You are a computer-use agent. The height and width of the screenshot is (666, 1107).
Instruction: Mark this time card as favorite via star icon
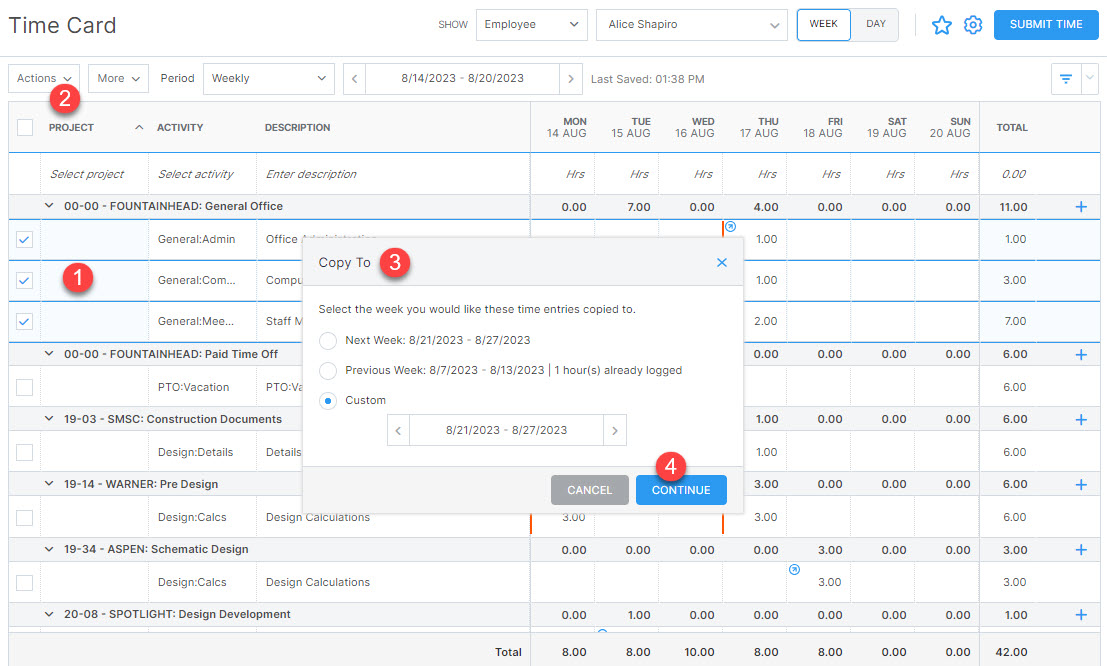coord(942,24)
